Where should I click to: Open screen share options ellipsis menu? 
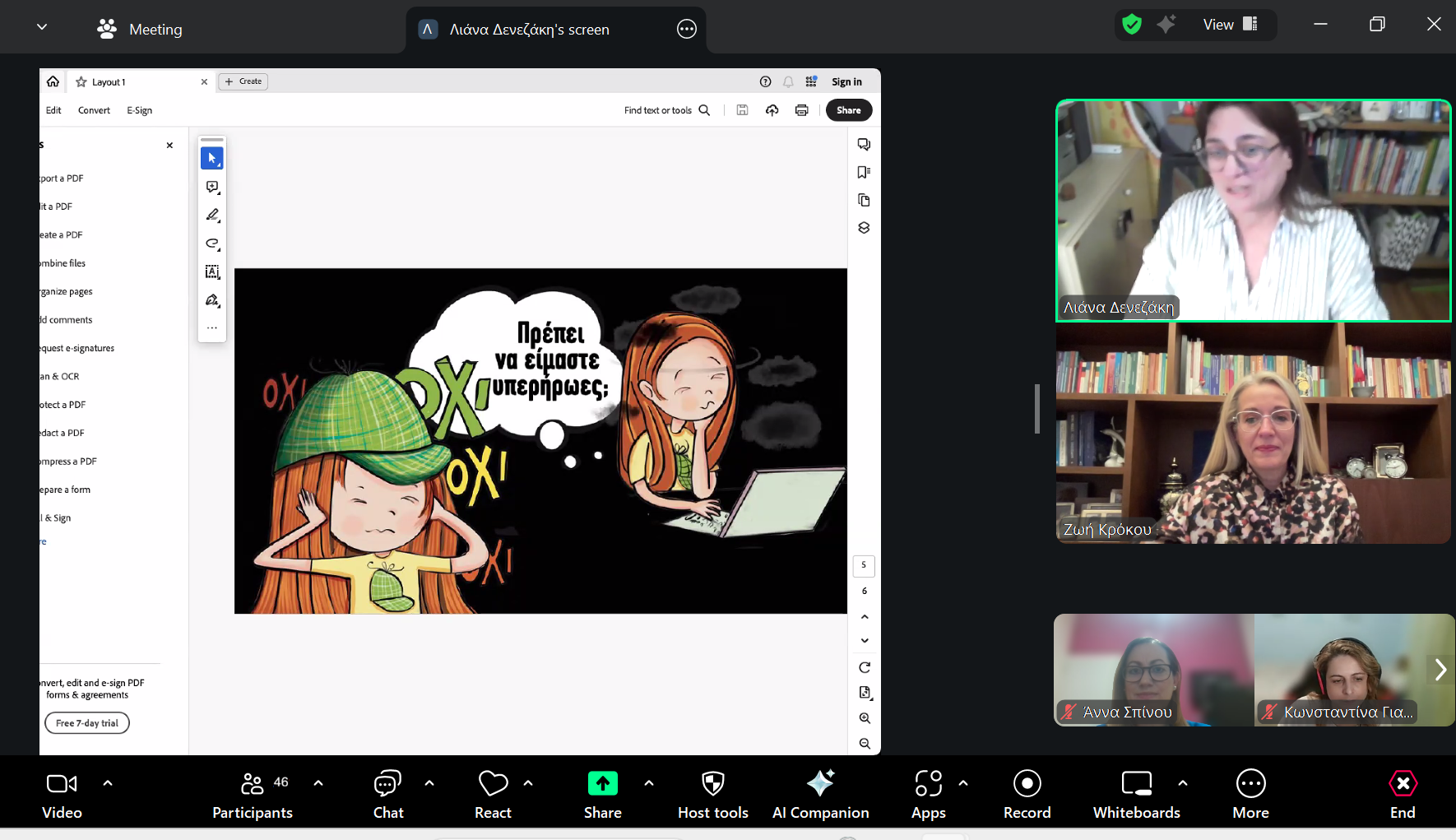[686, 30]
